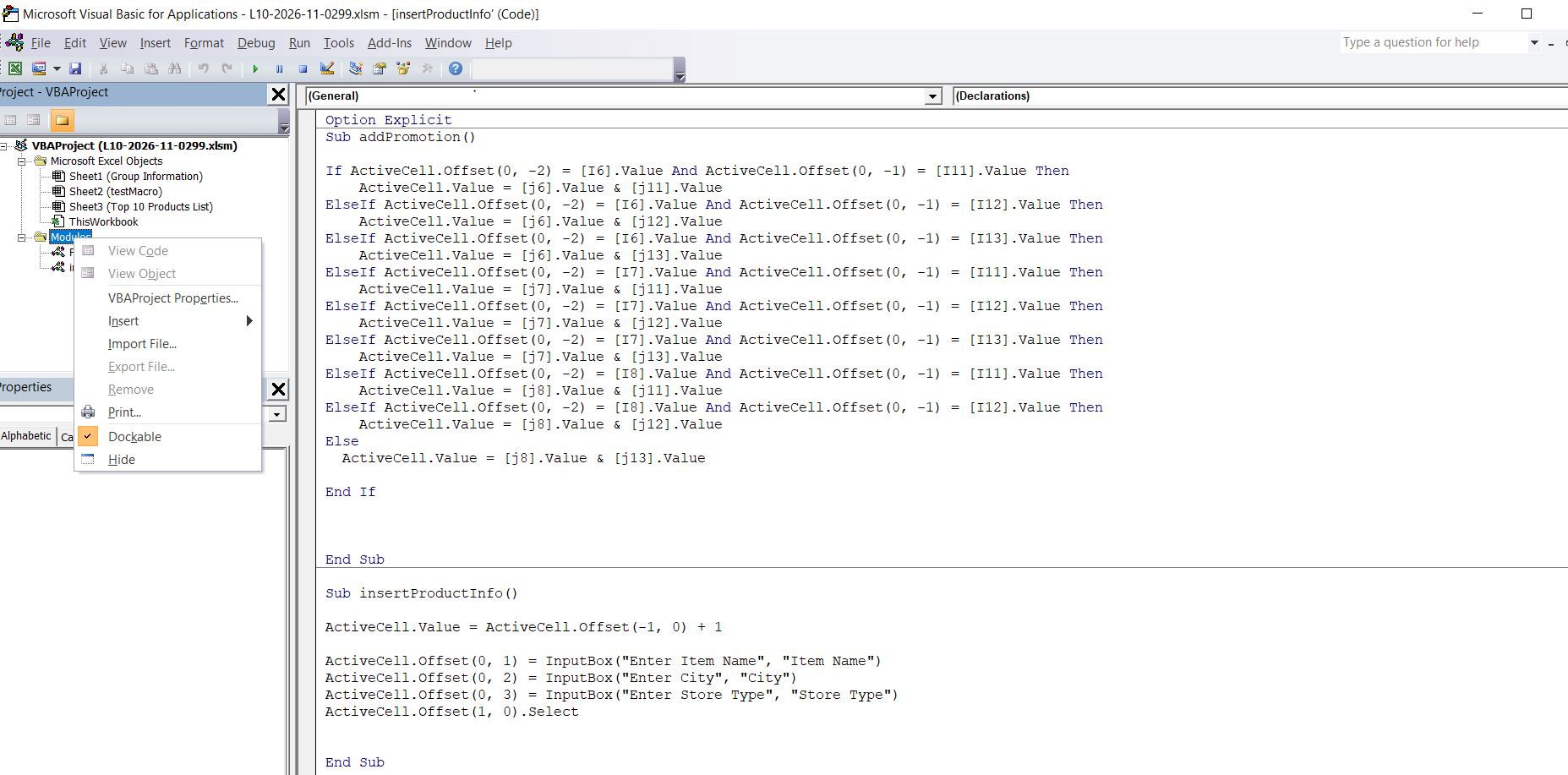Image resolution: width=1568 pixels, height=775 pixels.
Task: Select the Save toolbar icon
Action: [76, 69]
